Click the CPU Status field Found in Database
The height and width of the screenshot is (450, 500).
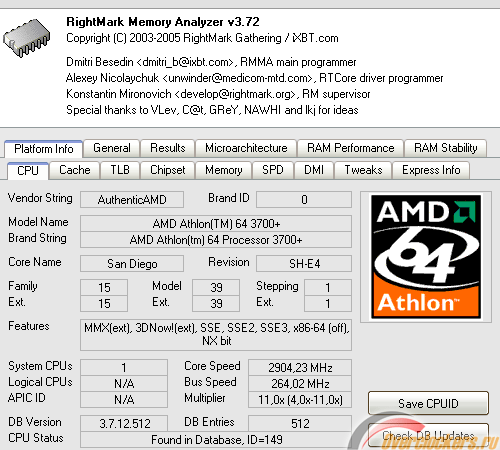click(216, 440)
